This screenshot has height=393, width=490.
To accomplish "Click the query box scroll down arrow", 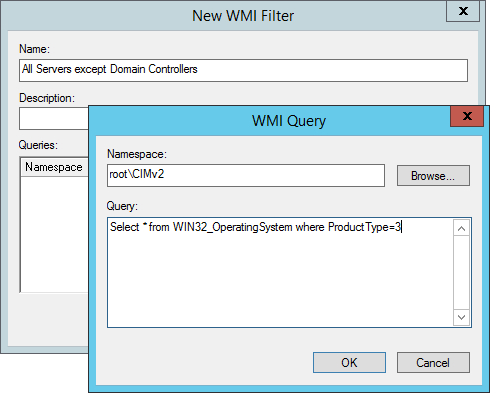I will (x=461, y=317).
